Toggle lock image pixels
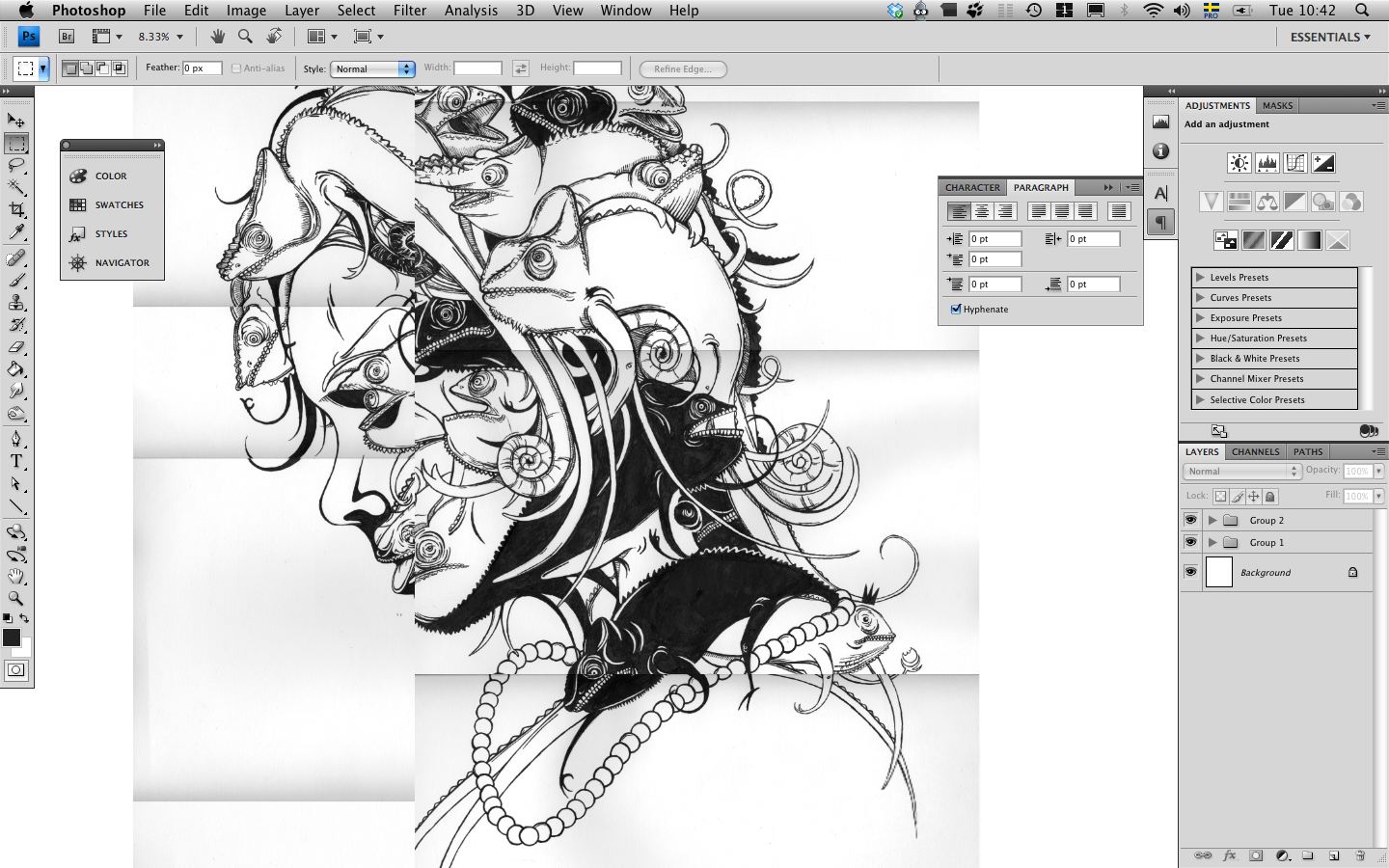This screenshot has height=868, width=1389. coord(1238,496)
